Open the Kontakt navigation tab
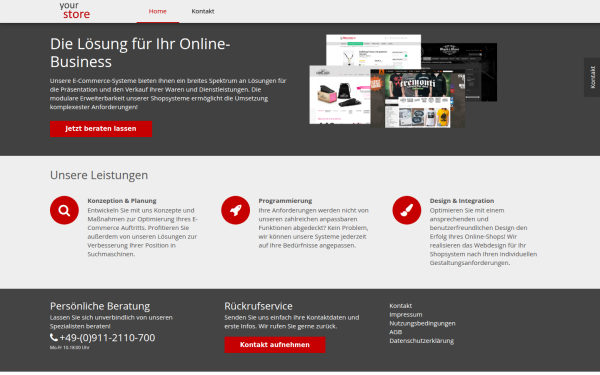Image resolution: width=600 pixels, height=375 pixels. [203, 11]
